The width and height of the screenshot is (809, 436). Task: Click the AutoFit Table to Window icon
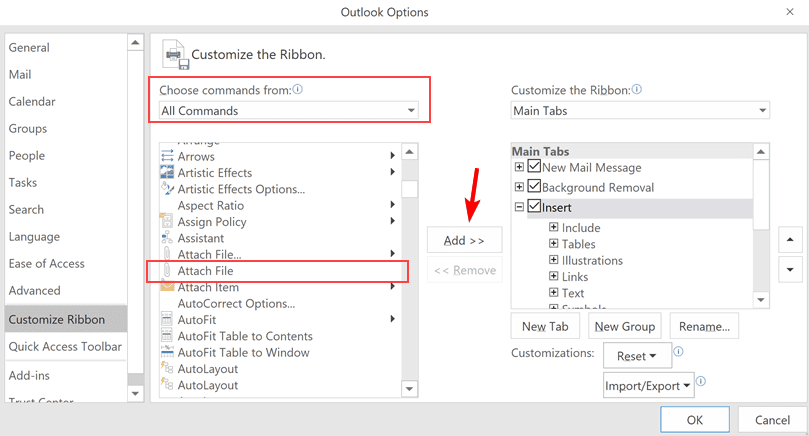(167, 352)
